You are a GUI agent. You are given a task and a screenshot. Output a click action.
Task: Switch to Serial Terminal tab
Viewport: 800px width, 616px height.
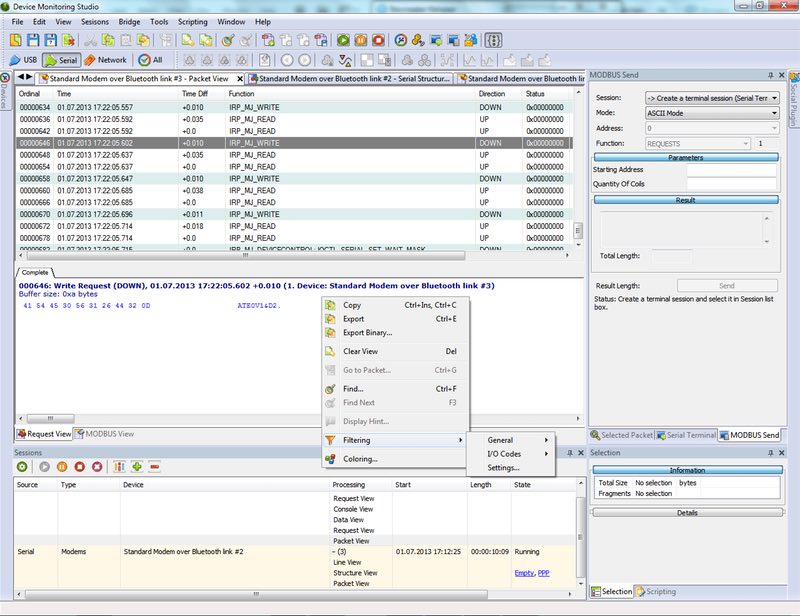(686, 435)
